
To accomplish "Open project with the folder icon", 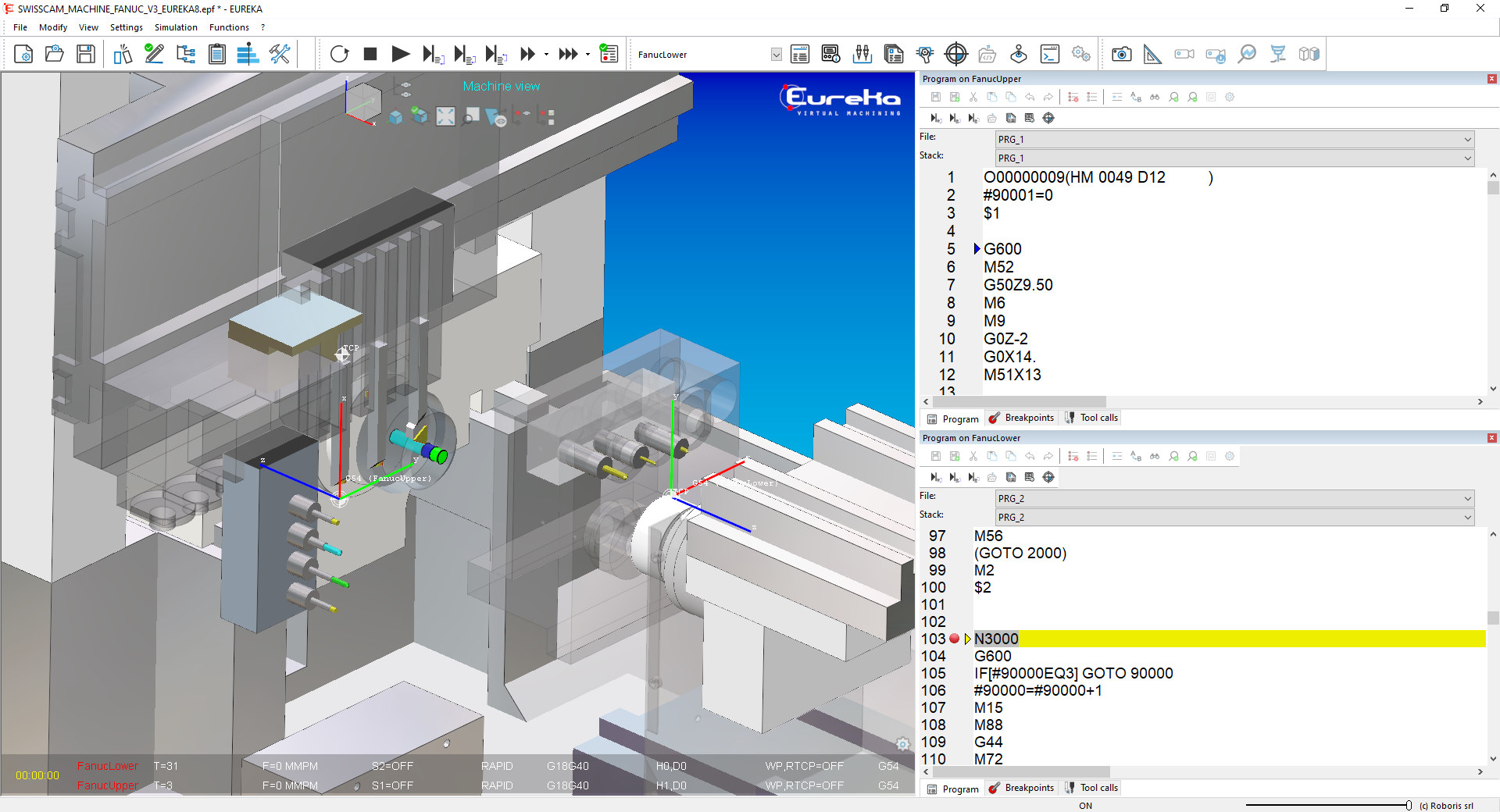I will pos(55,54).
